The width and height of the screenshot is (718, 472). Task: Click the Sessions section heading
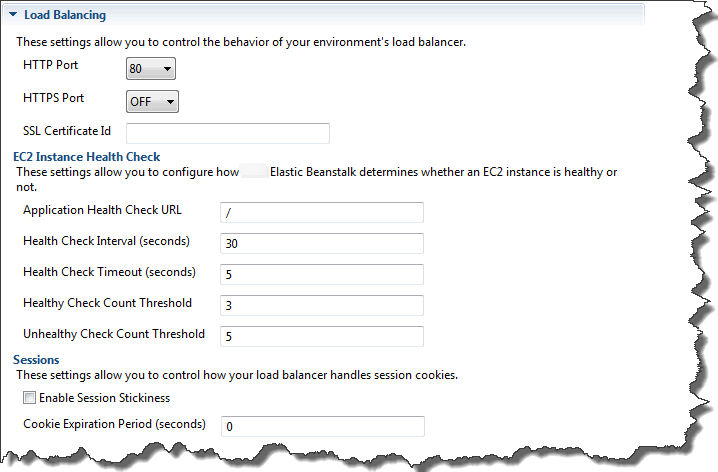(36, 359)
